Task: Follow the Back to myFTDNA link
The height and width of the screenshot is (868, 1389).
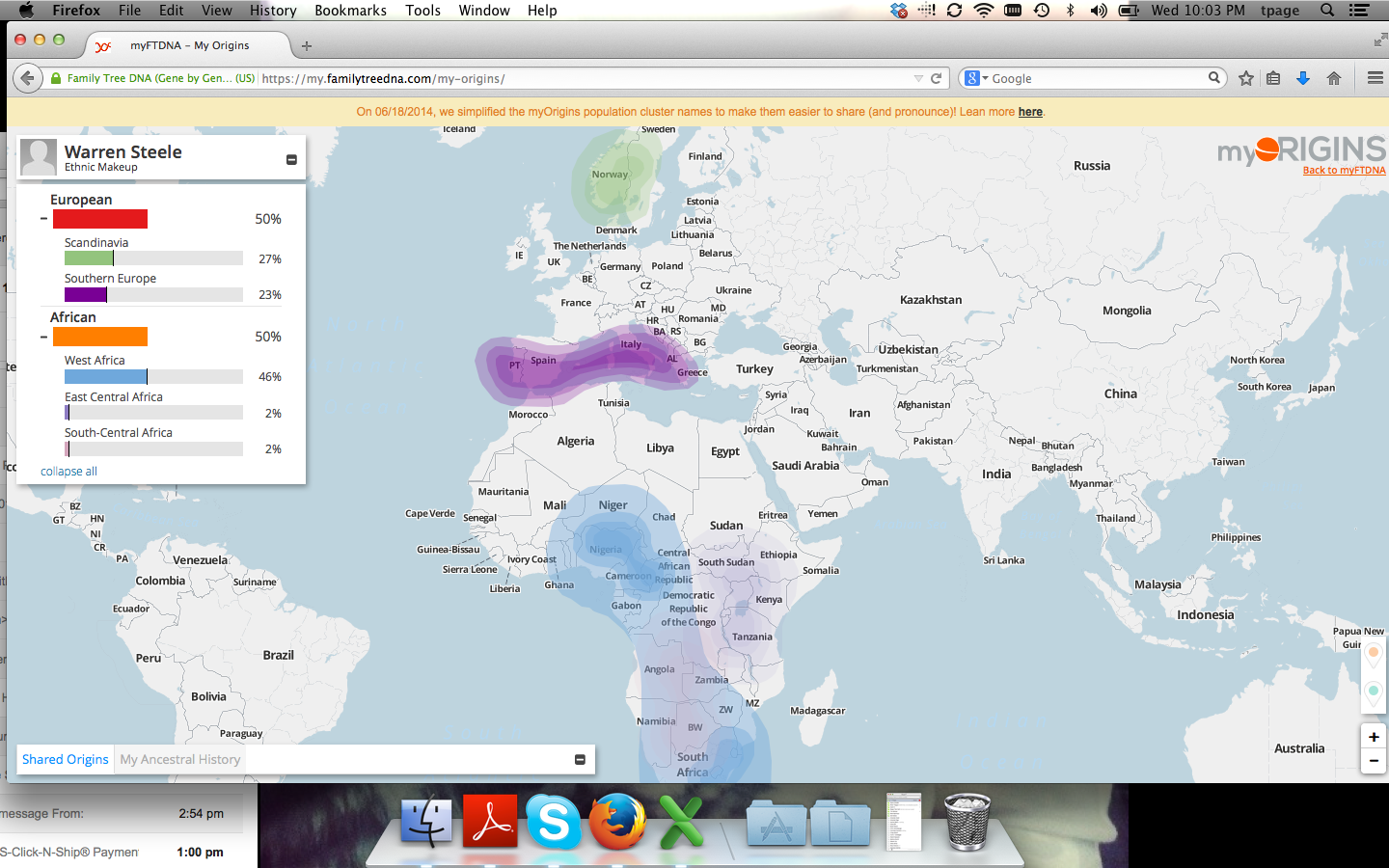Action: pyautogui.click(x=1344, y=171)
